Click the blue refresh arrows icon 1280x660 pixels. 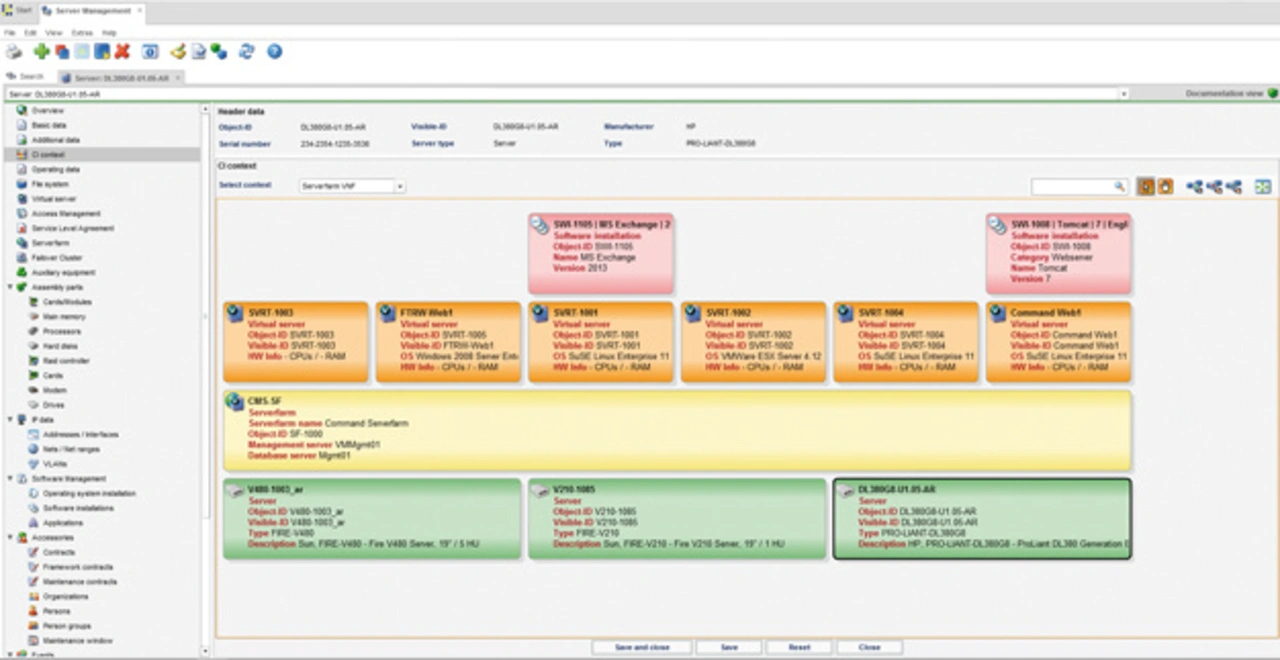(246, 52)
